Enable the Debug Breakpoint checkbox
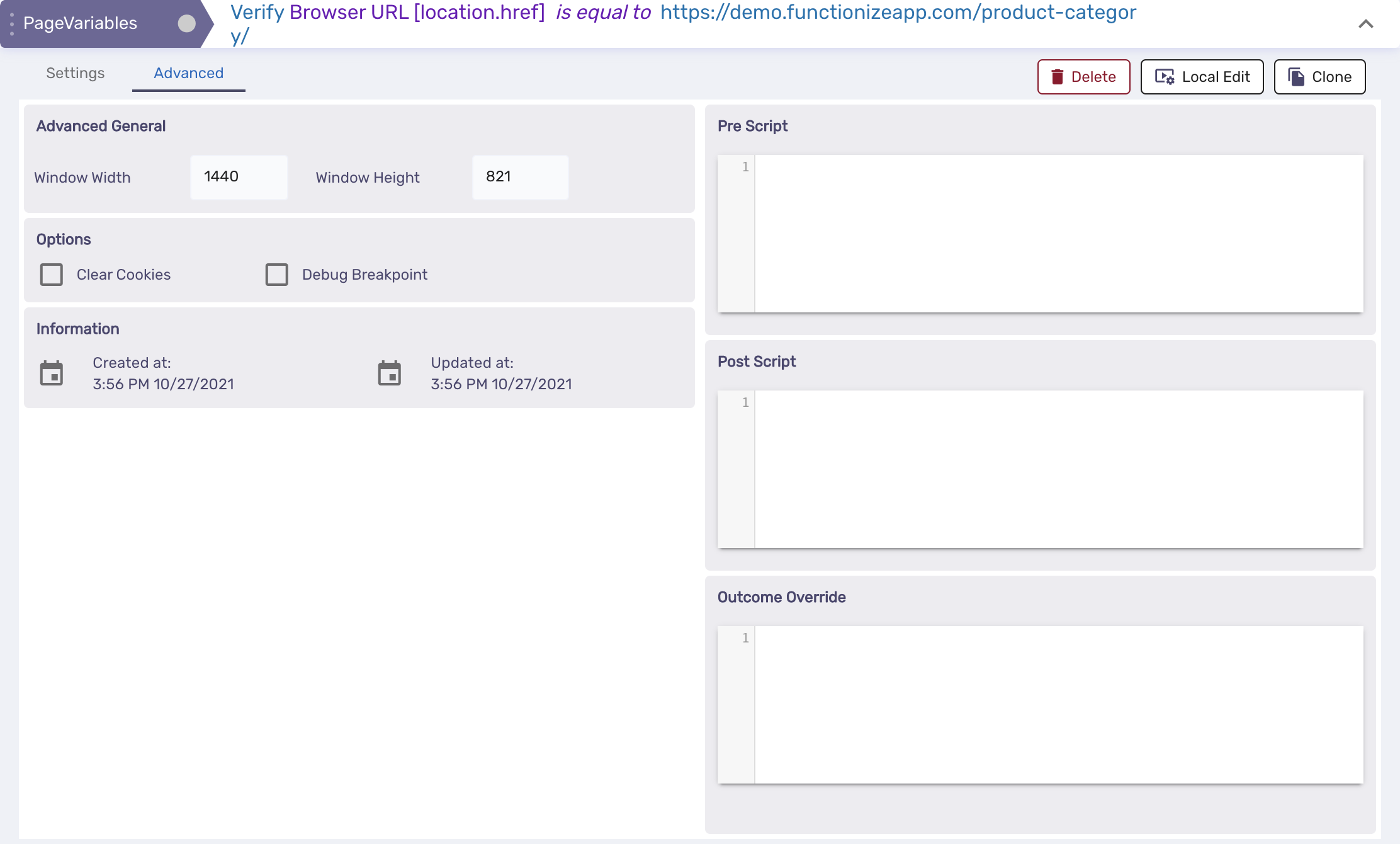 pos(277,275)
